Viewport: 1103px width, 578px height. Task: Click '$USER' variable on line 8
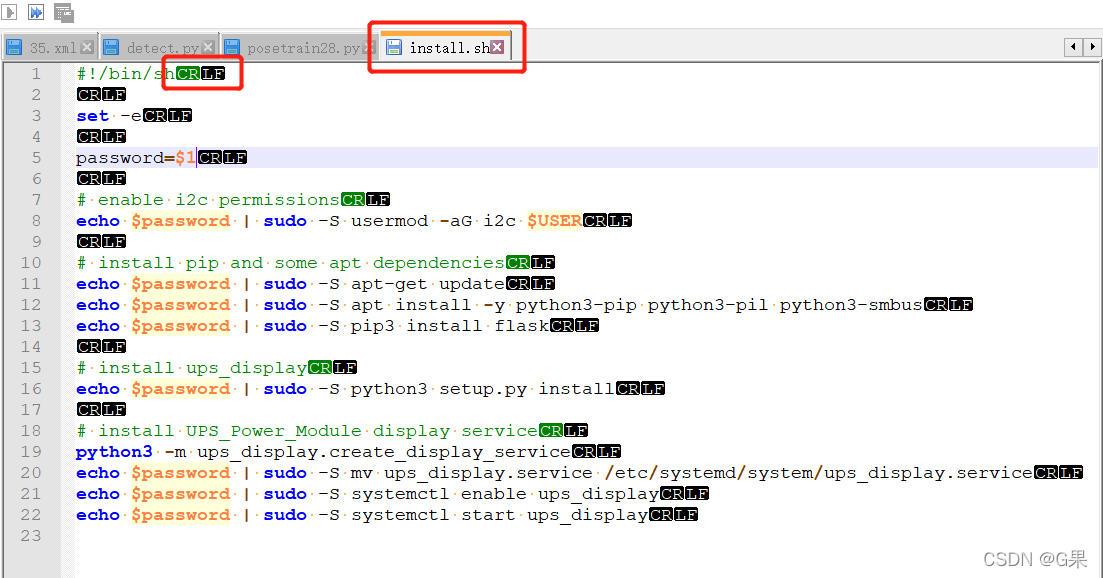click(554, 221)
